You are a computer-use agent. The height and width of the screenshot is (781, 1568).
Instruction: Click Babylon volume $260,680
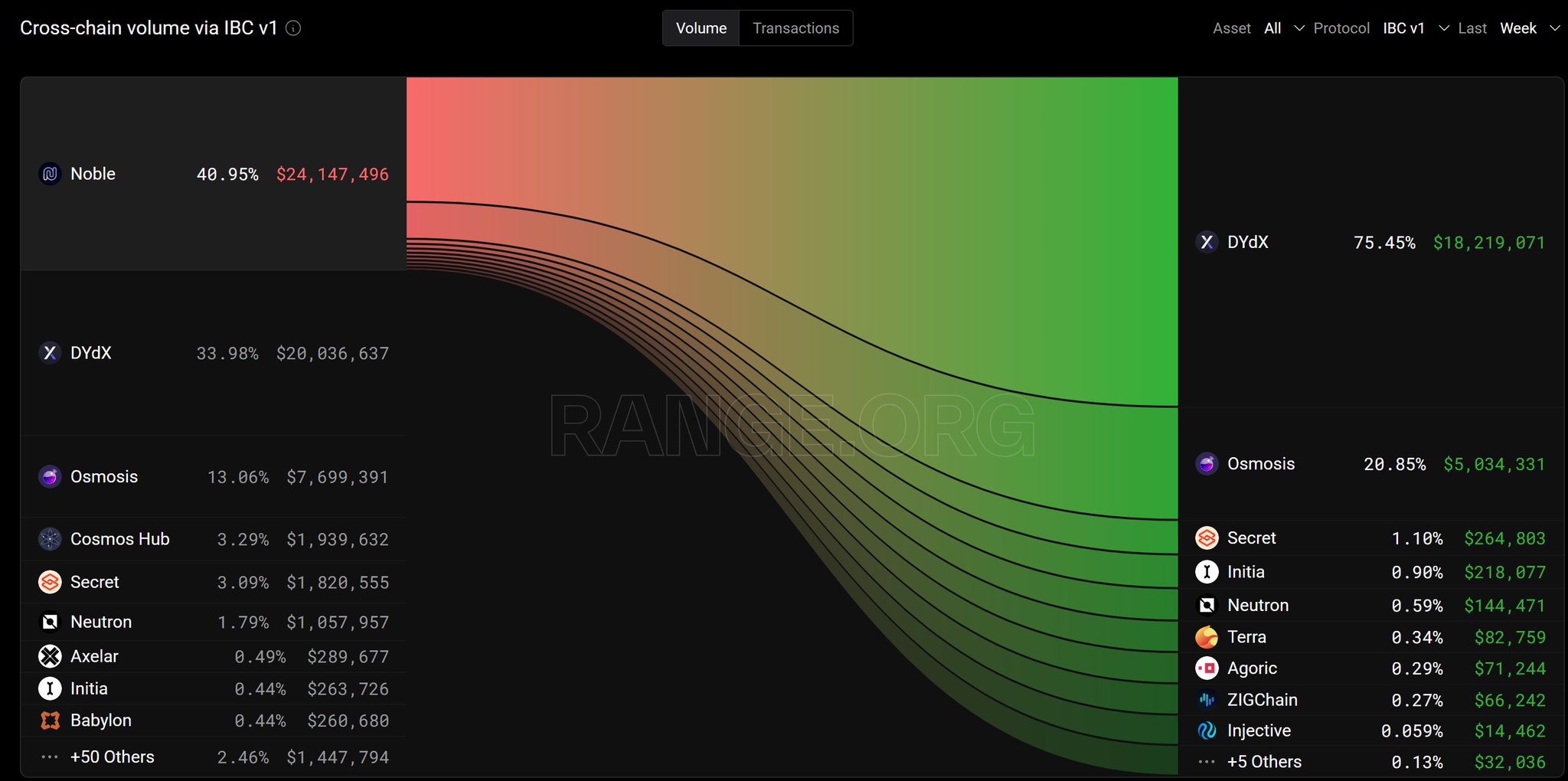[x=348, y=721]
